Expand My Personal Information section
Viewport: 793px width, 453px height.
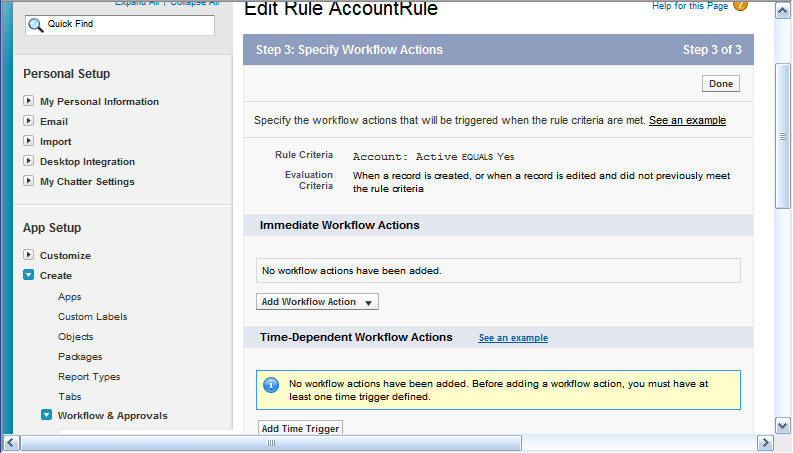pos(28,101)
